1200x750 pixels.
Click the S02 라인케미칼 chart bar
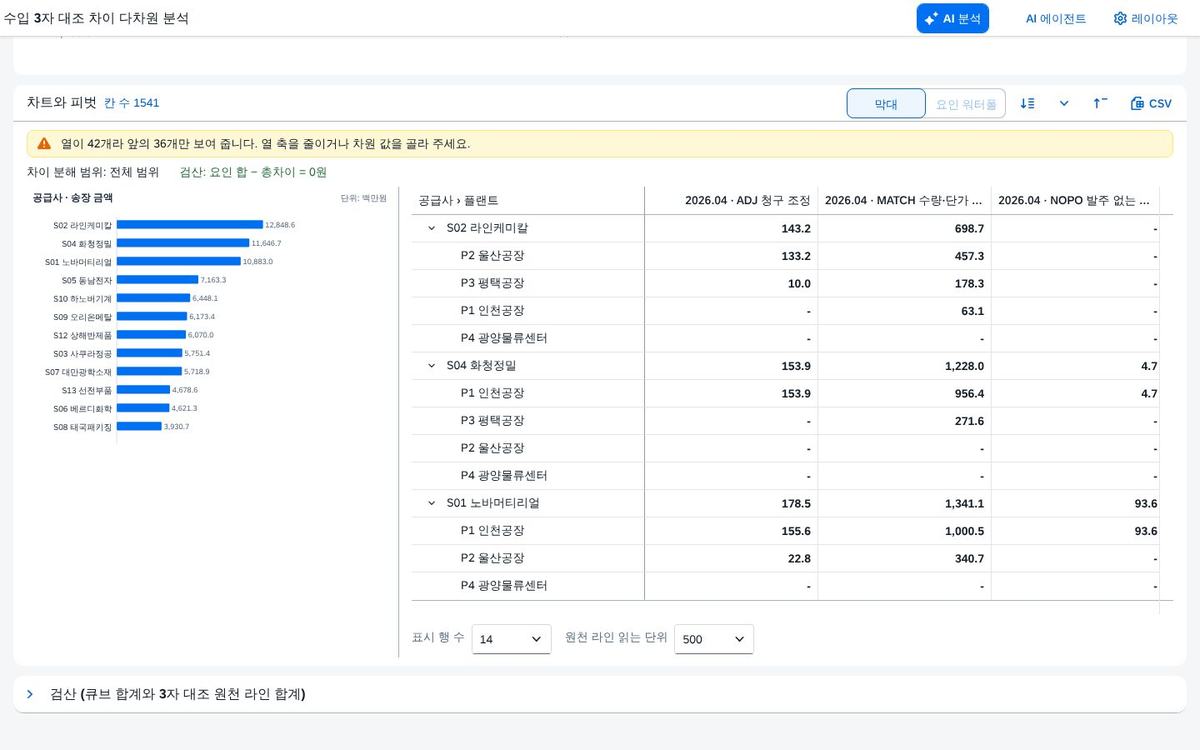point(190,225)
